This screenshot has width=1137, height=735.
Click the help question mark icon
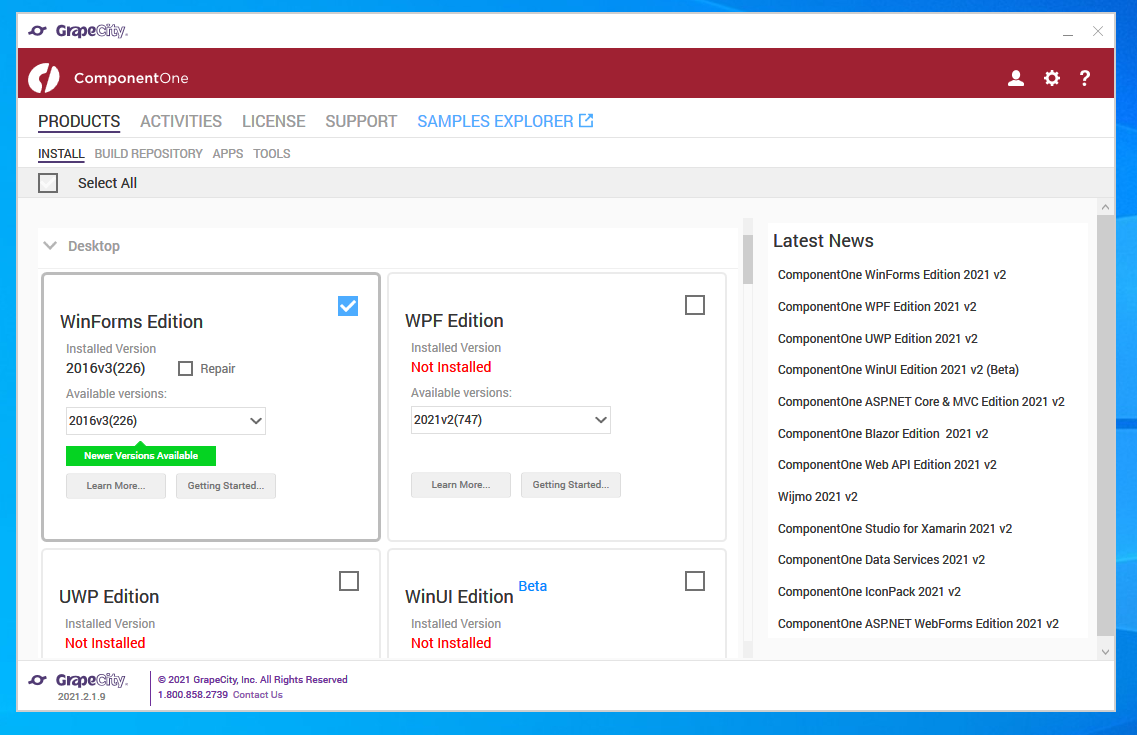(1085, 78)
